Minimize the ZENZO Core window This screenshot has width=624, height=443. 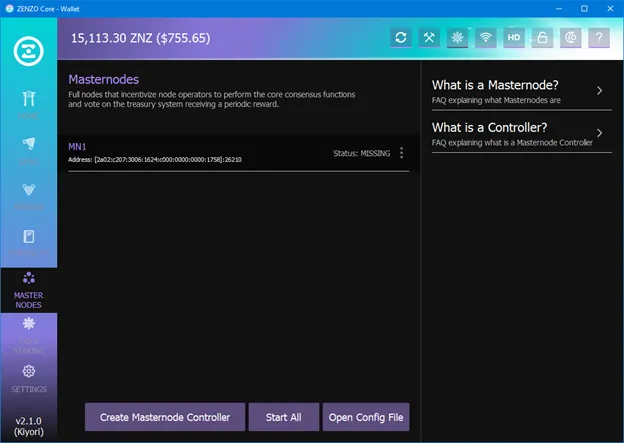pos(559,8)
